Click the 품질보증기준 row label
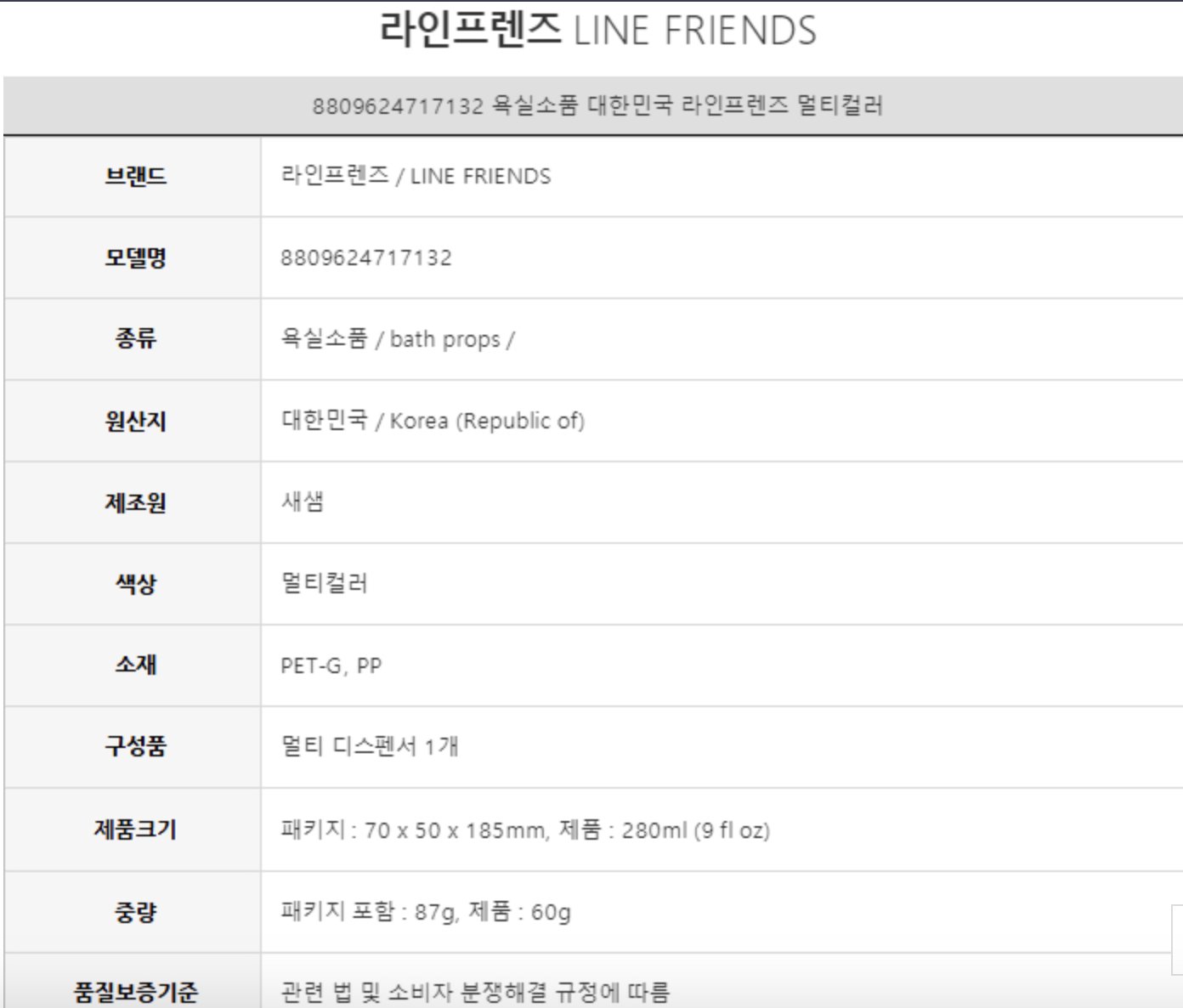The image size is (1183, 1008). point(135,991)
